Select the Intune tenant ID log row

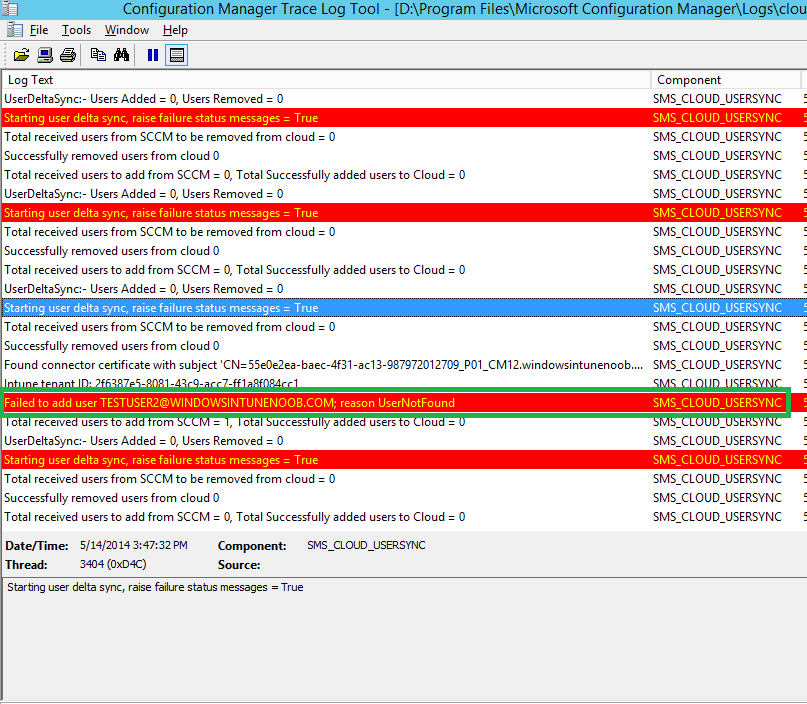(405, 383)
